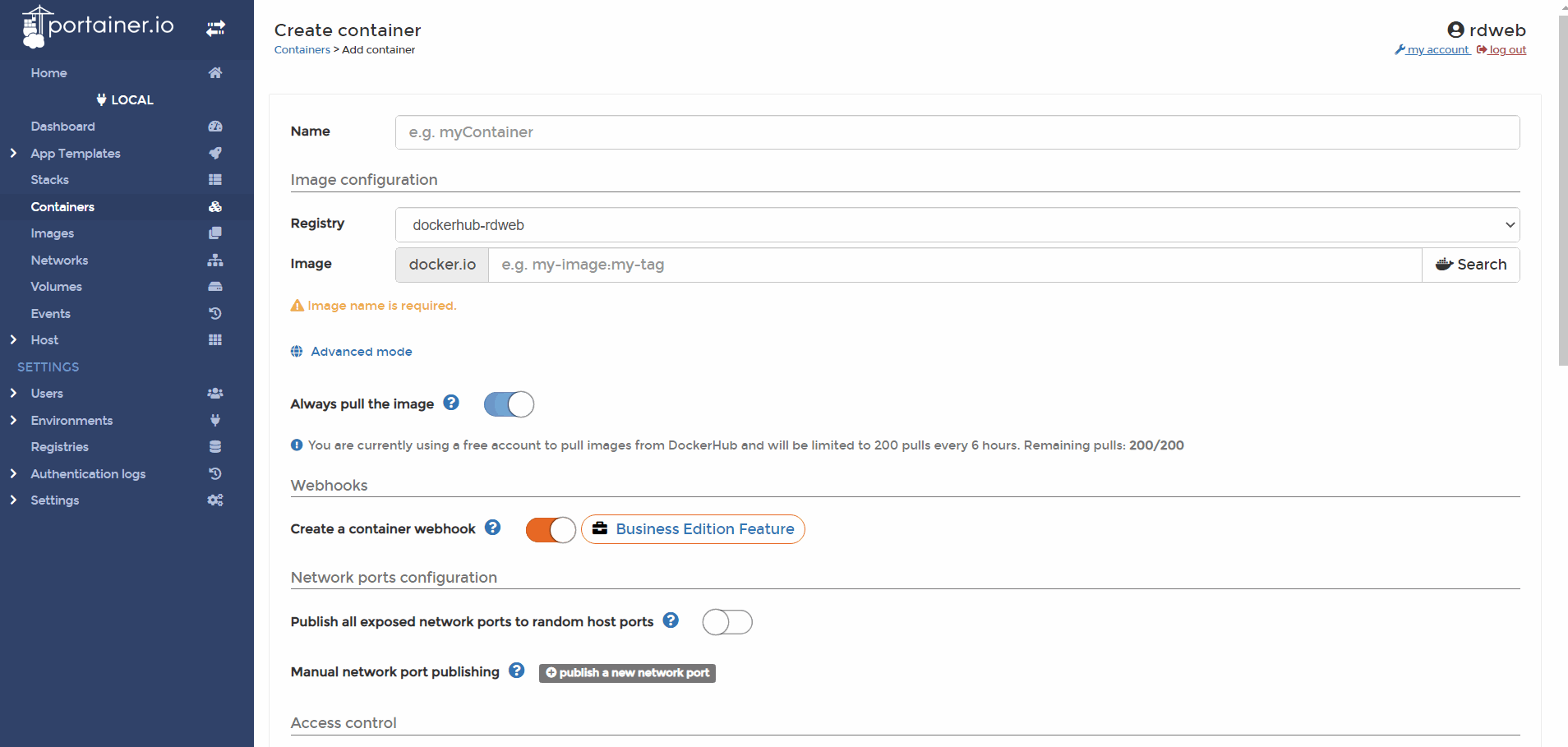Open Users via the group icon
Viewport: 1568px width, 747px height.
click(x=214, y=393)
